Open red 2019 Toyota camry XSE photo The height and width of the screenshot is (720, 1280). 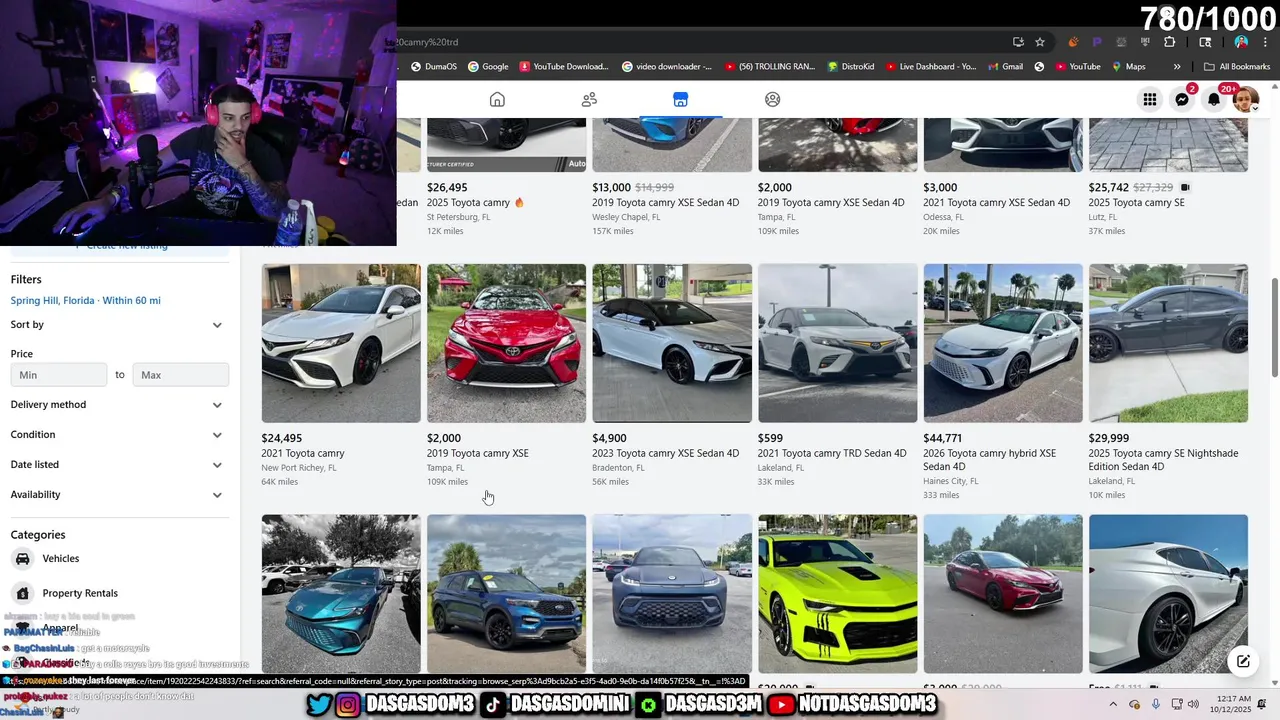pos(506,343)
